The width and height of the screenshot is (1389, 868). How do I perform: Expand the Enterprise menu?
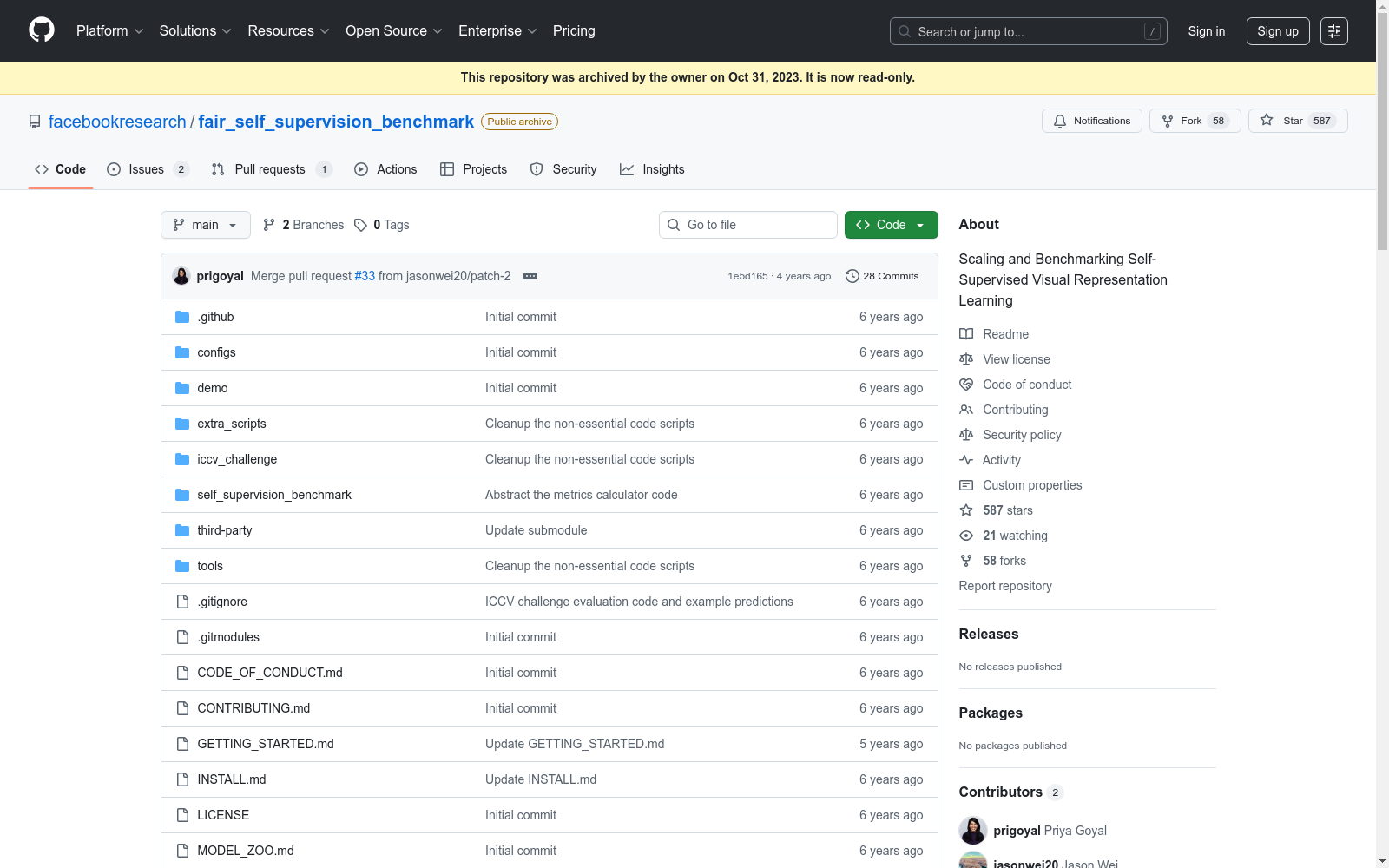[x=497, y=31]
